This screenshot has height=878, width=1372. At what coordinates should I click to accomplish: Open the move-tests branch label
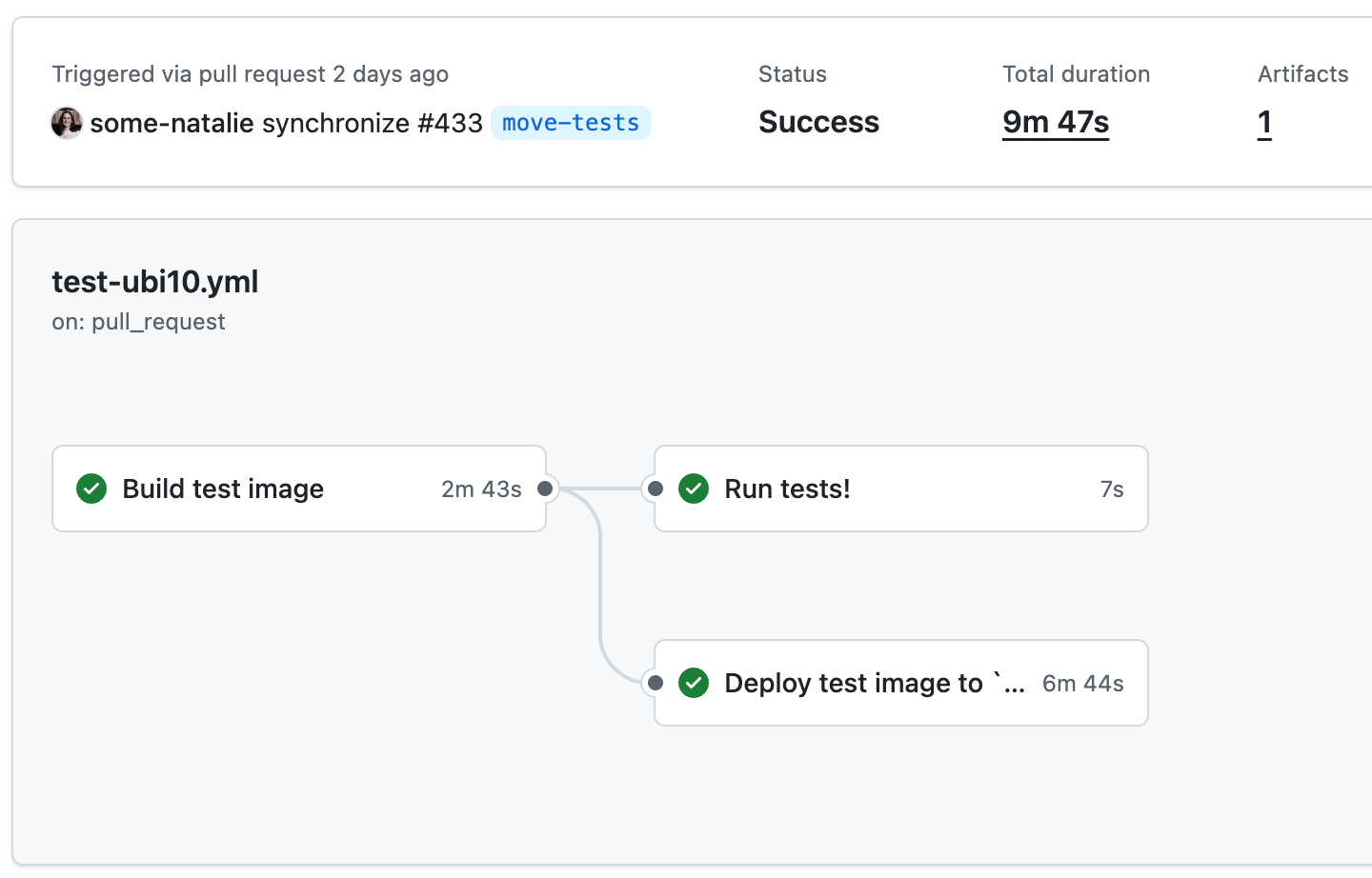(571, 123)
